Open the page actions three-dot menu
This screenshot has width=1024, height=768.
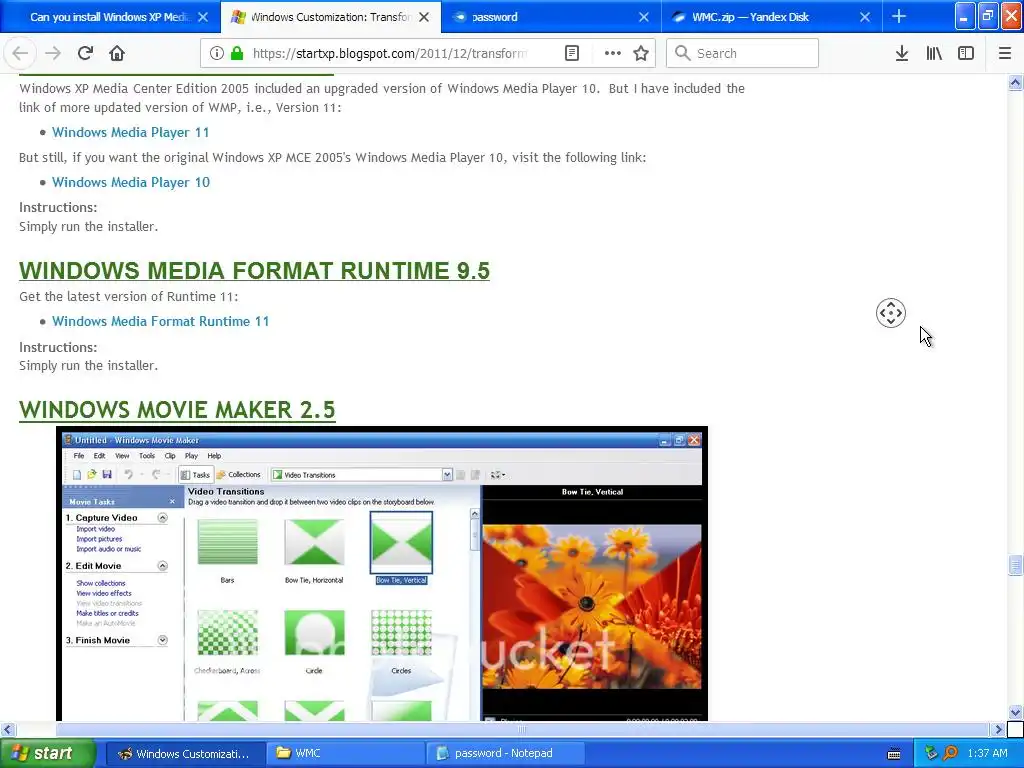pyautogui.click(x=613, y=53)
